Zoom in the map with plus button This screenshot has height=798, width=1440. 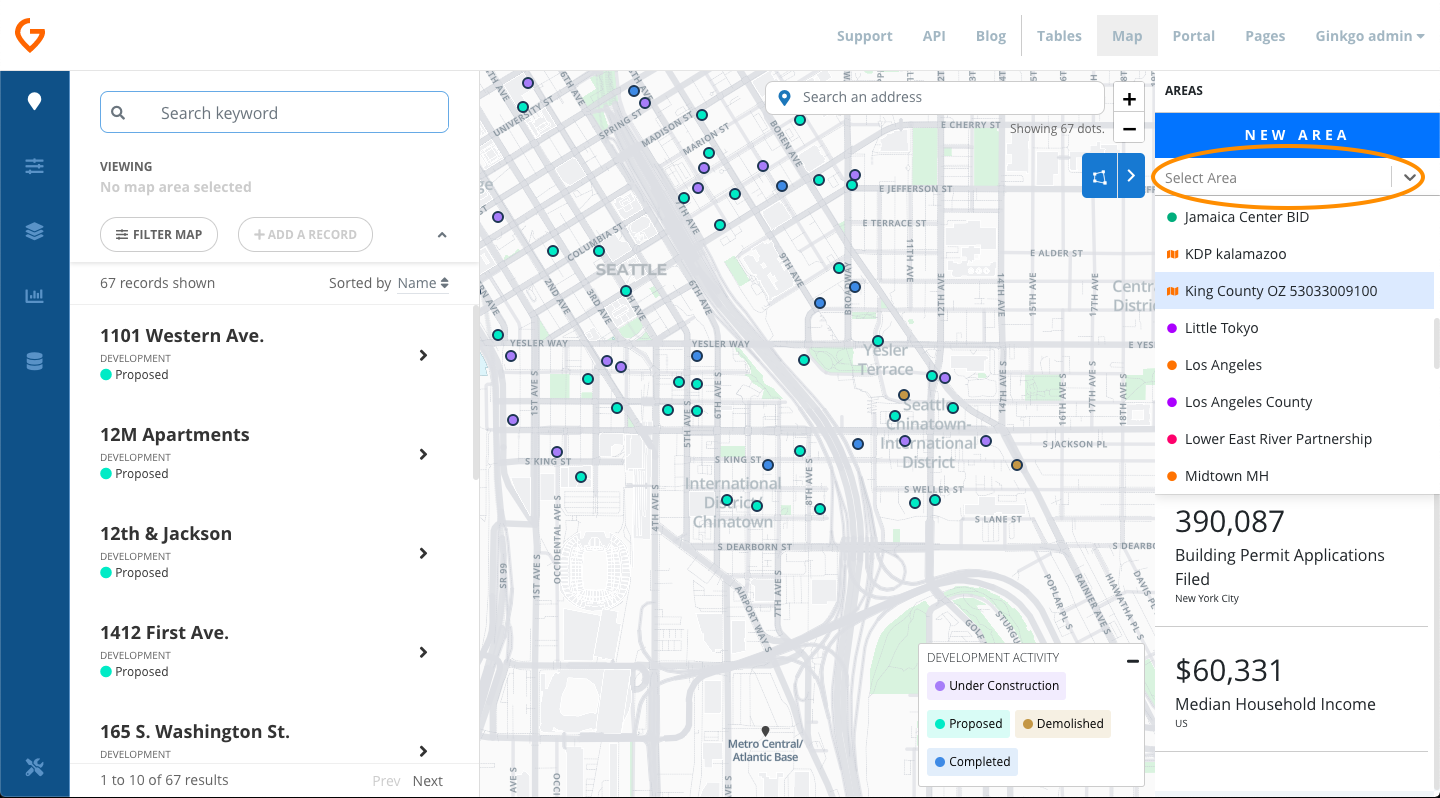(x=1129, y=99)
